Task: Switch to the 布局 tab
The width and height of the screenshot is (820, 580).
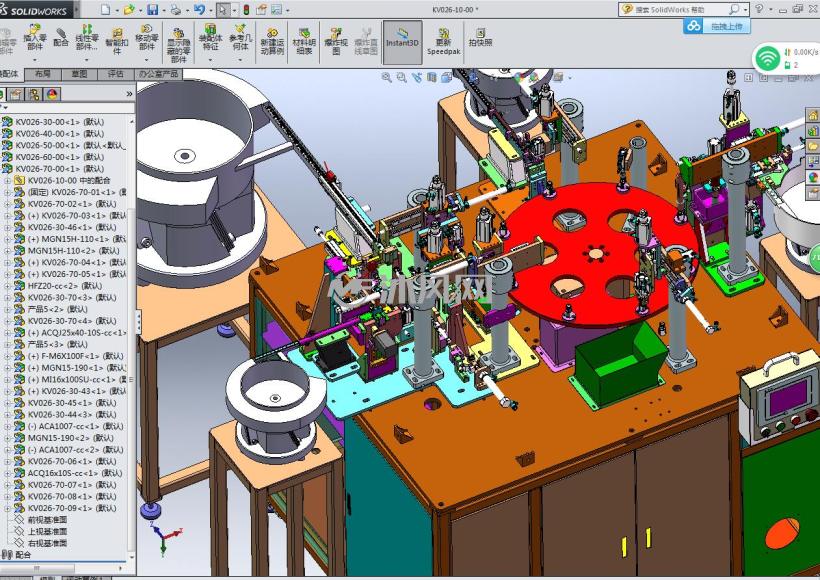Action: coord(43,74)
